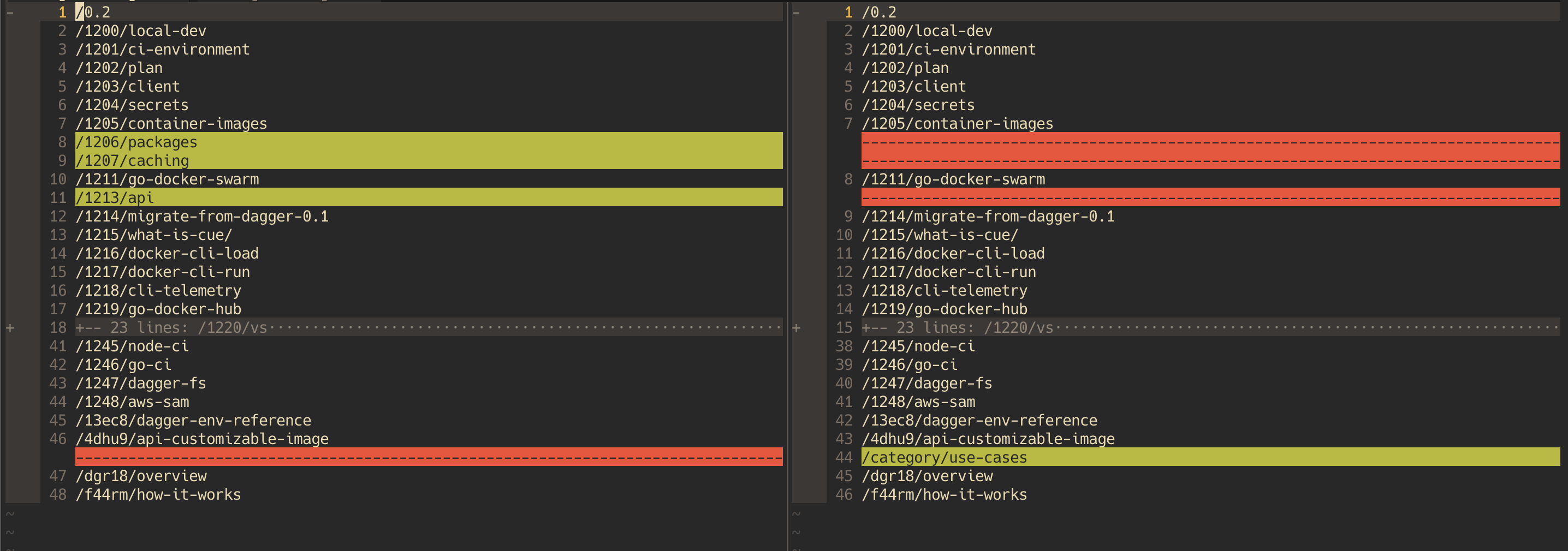Screen dimensions: 1568x551
Task: Select /f44rm/how-it-works at bottom of left pane
Action: coord(158,494)
